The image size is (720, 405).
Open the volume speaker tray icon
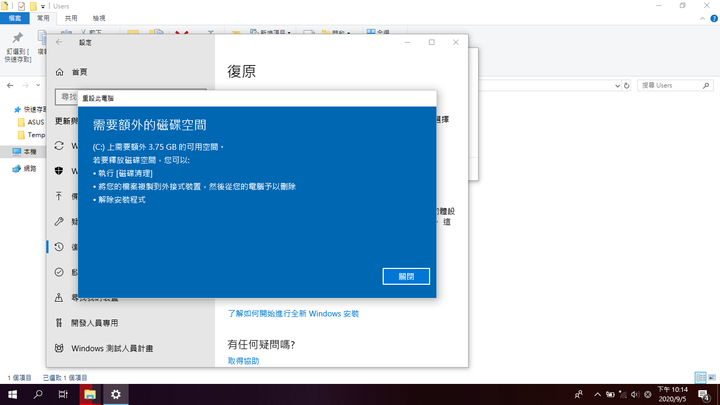tap(636, 394)
